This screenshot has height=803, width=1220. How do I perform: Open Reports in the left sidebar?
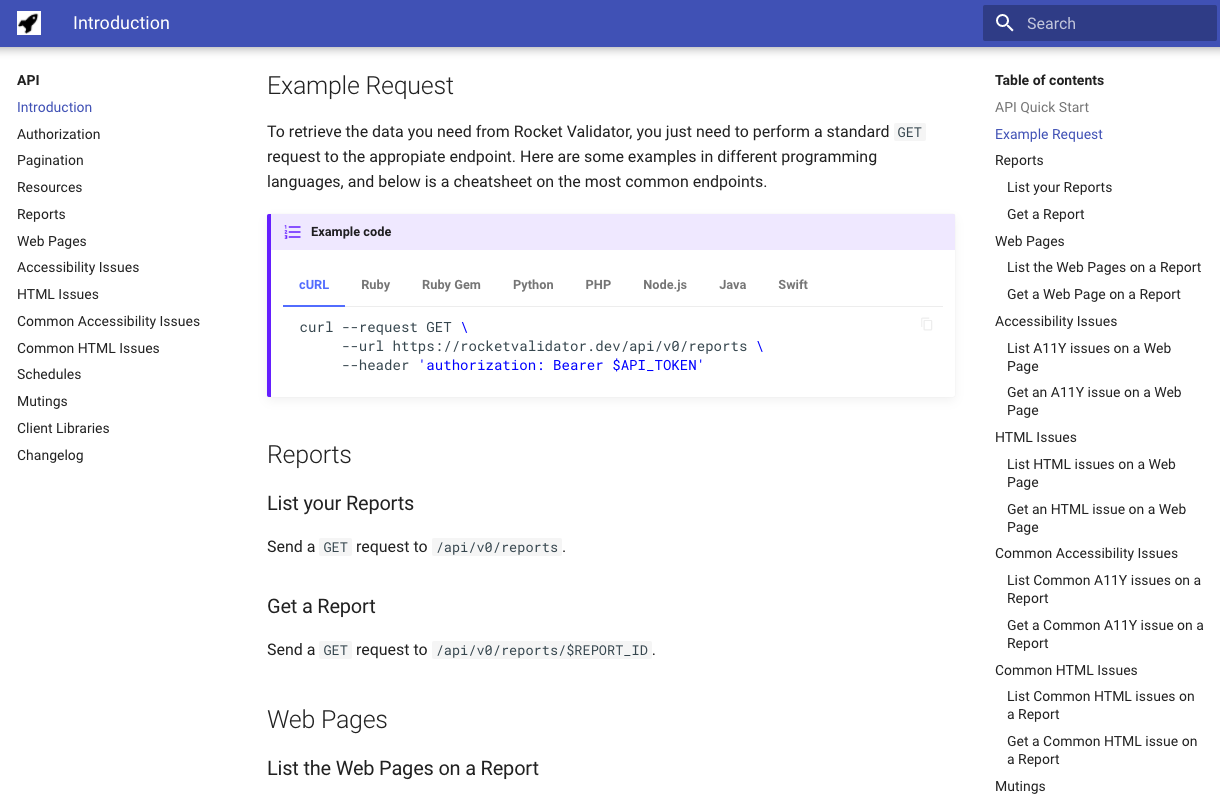pos(41,214)
